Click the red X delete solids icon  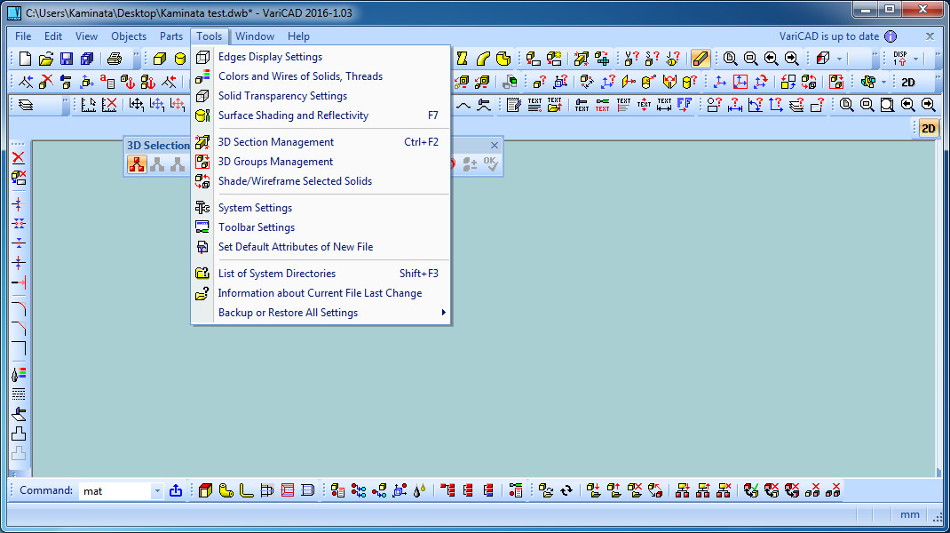tap(46, 82)
